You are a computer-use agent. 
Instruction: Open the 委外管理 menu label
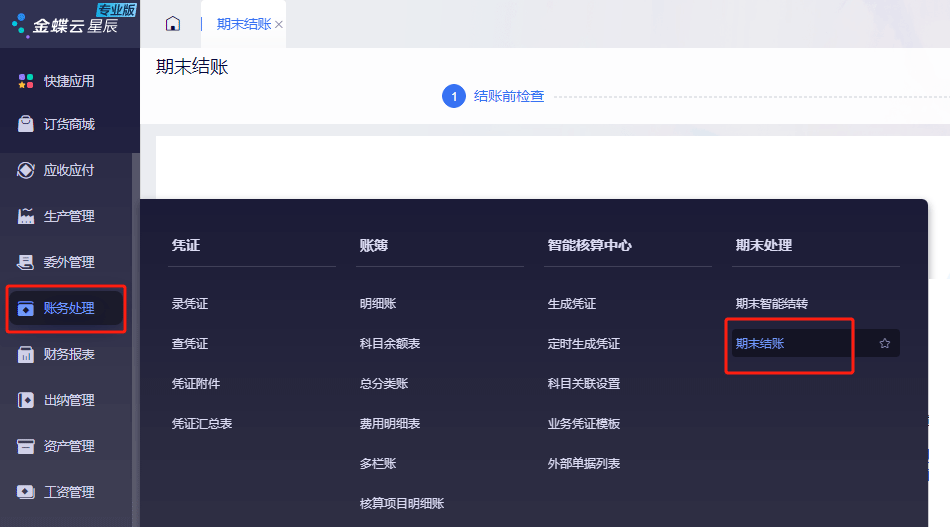pyautogui.click(x=69, y=262)
